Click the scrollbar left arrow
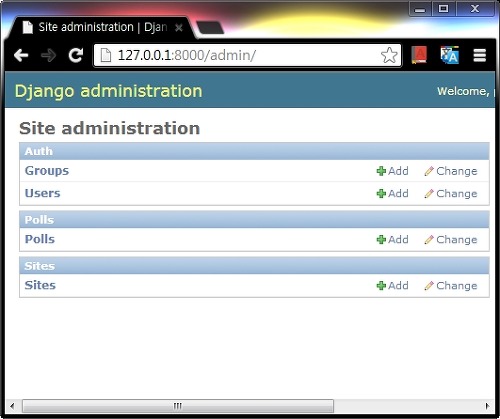 pos(12,406)
